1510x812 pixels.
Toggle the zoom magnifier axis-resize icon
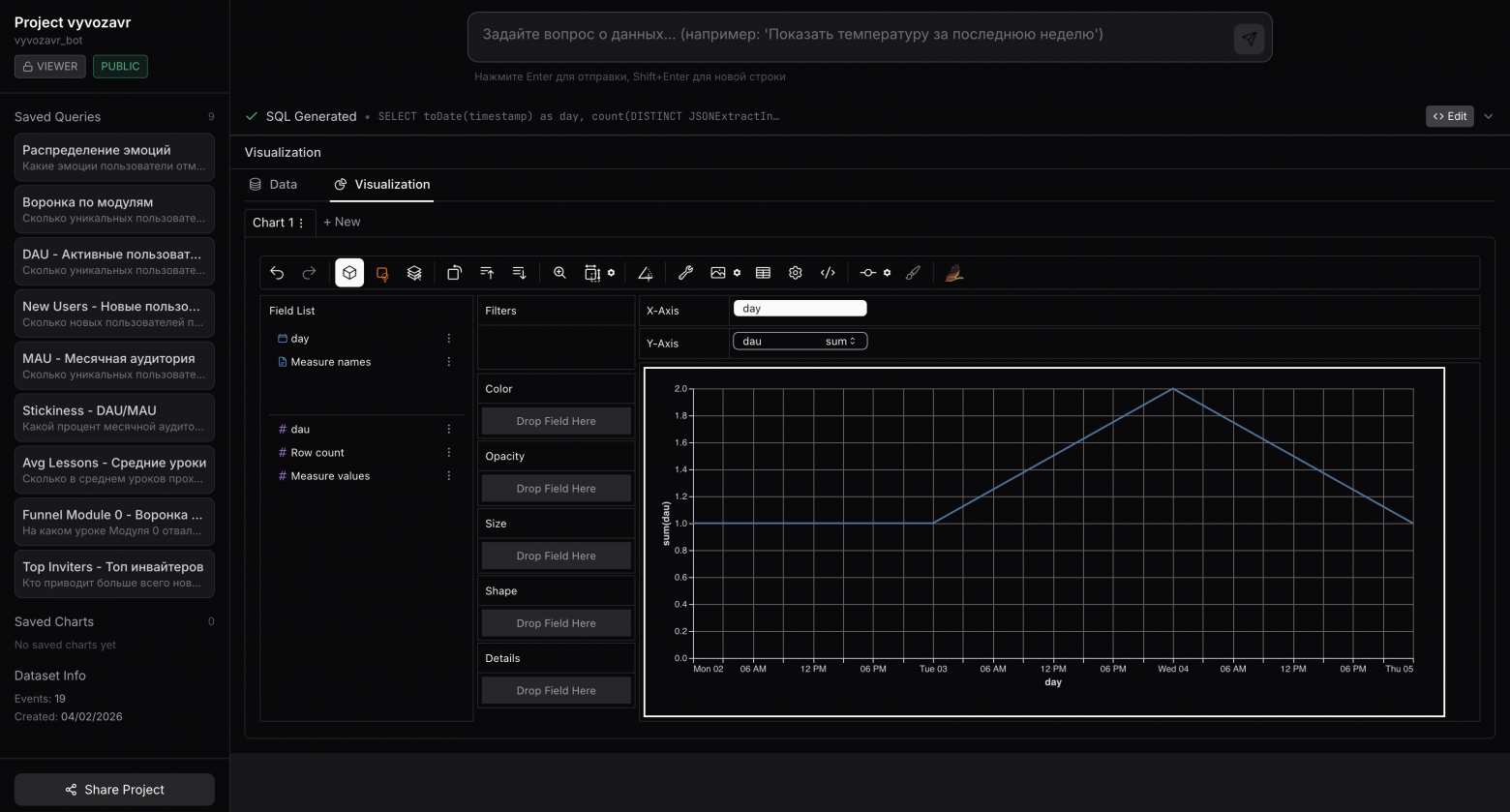pyautogui.click(x=559, y=273)
